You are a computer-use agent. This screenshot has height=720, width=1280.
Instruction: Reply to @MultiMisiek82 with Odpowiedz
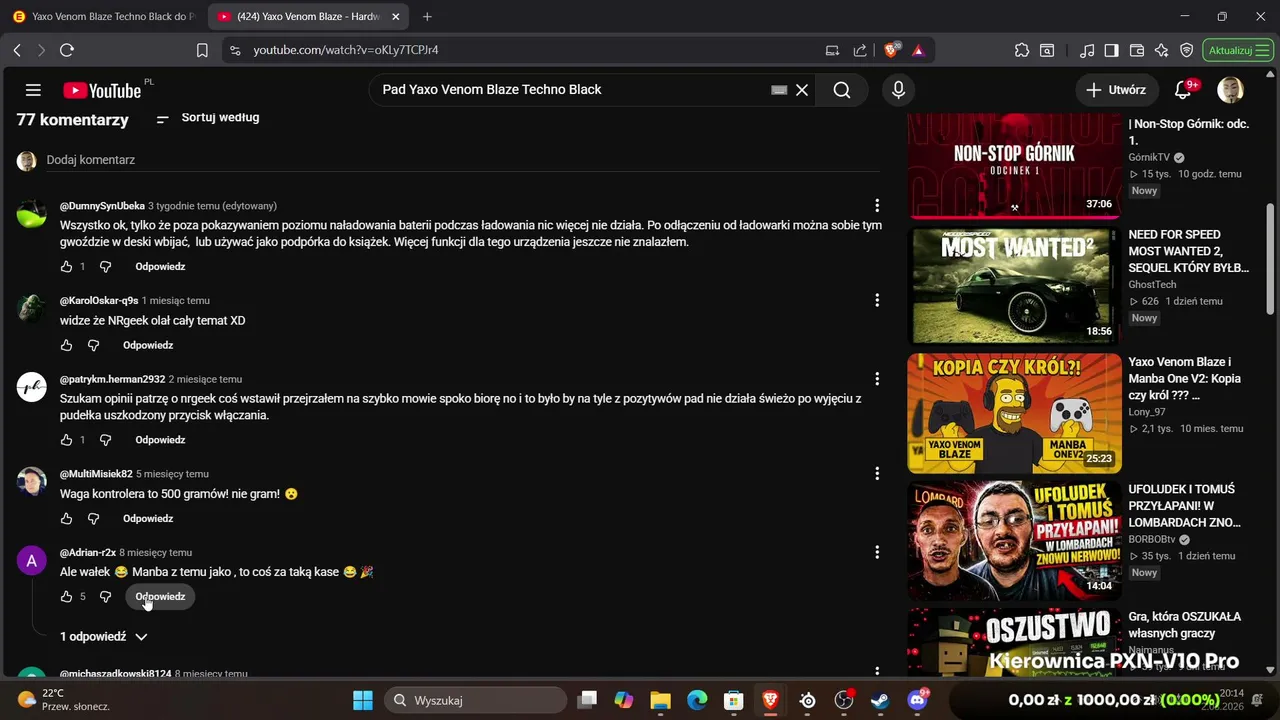point(148,519)
